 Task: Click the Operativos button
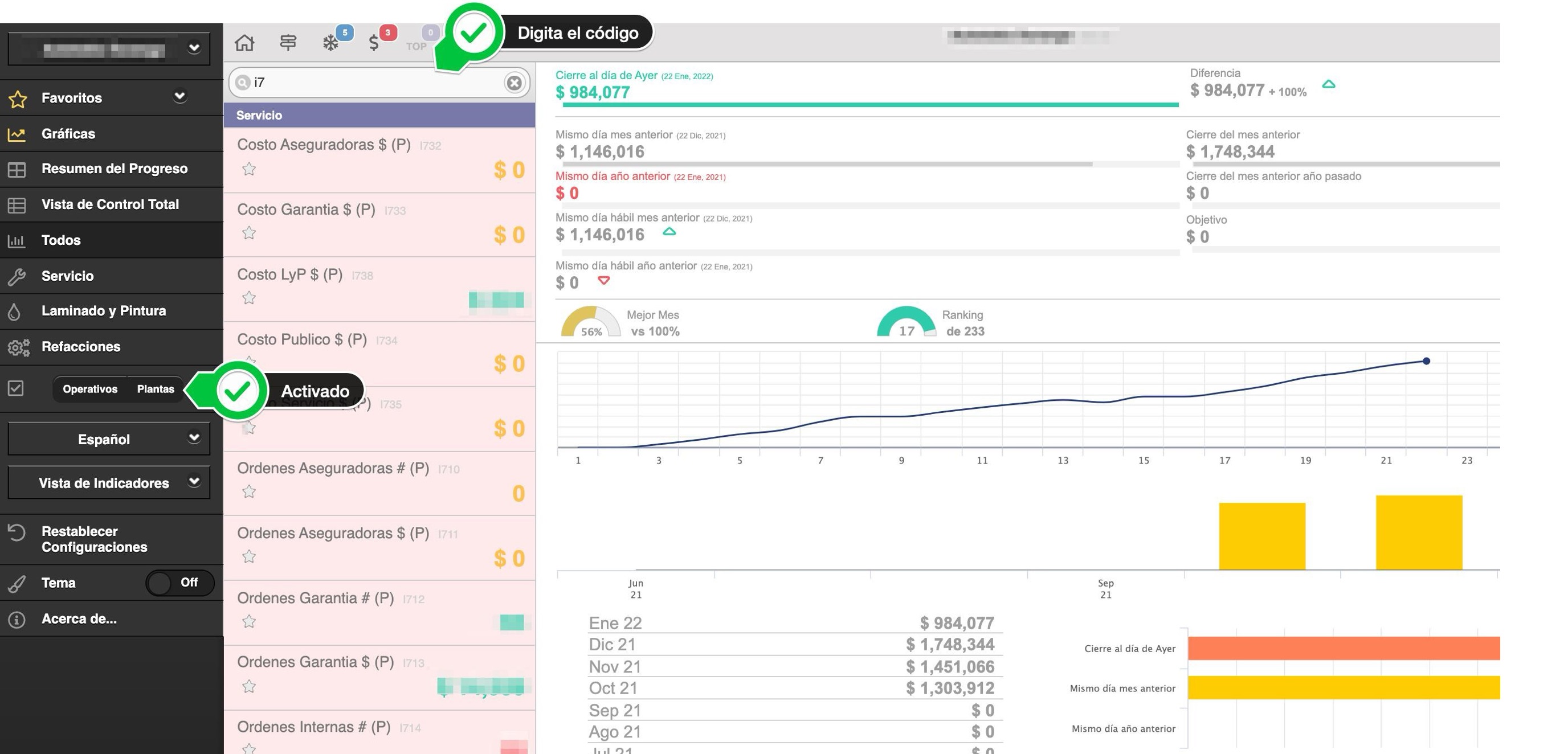(x=90, y=389)
